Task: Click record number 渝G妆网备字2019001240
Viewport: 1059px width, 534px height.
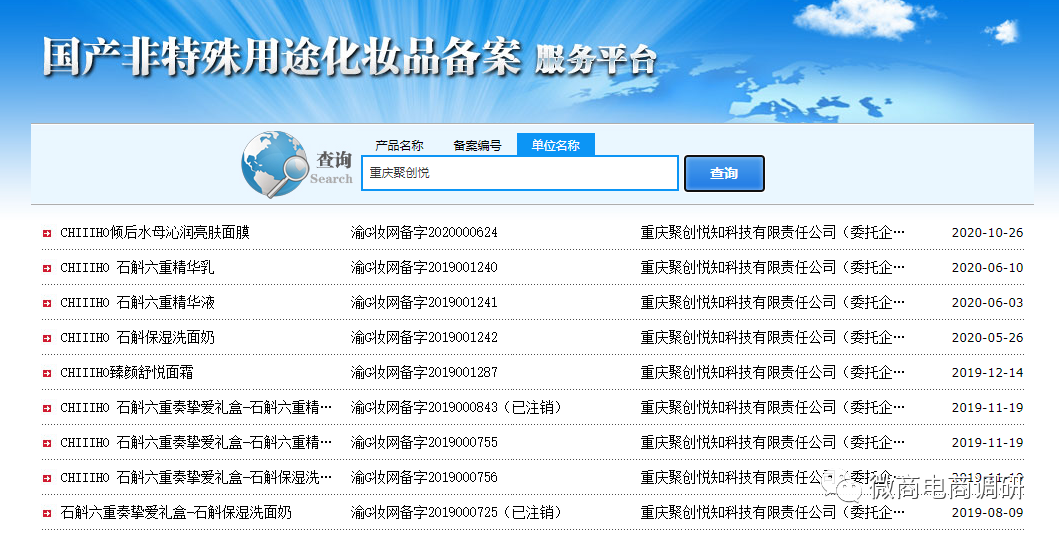Action: point(423,267)
